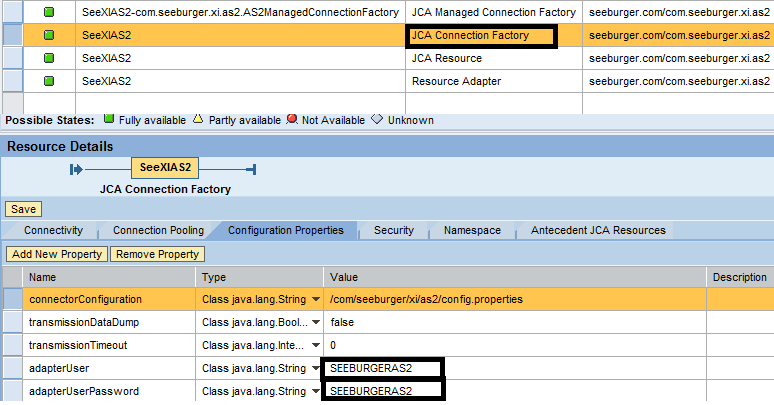Select row header of connectorConfiguration property

click(13, 299)
